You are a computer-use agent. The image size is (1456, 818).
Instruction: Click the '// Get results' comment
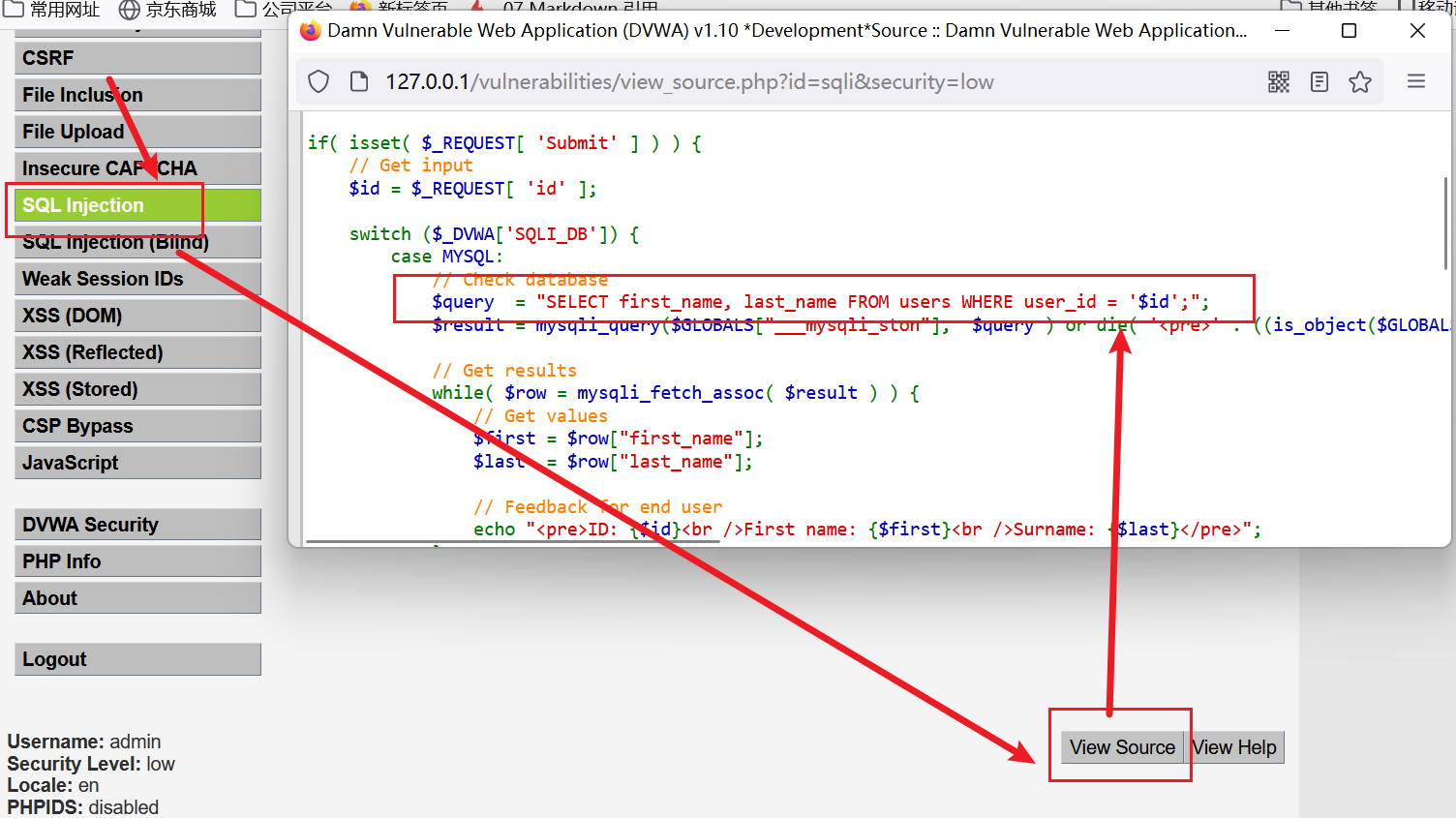tap(504, 371)
